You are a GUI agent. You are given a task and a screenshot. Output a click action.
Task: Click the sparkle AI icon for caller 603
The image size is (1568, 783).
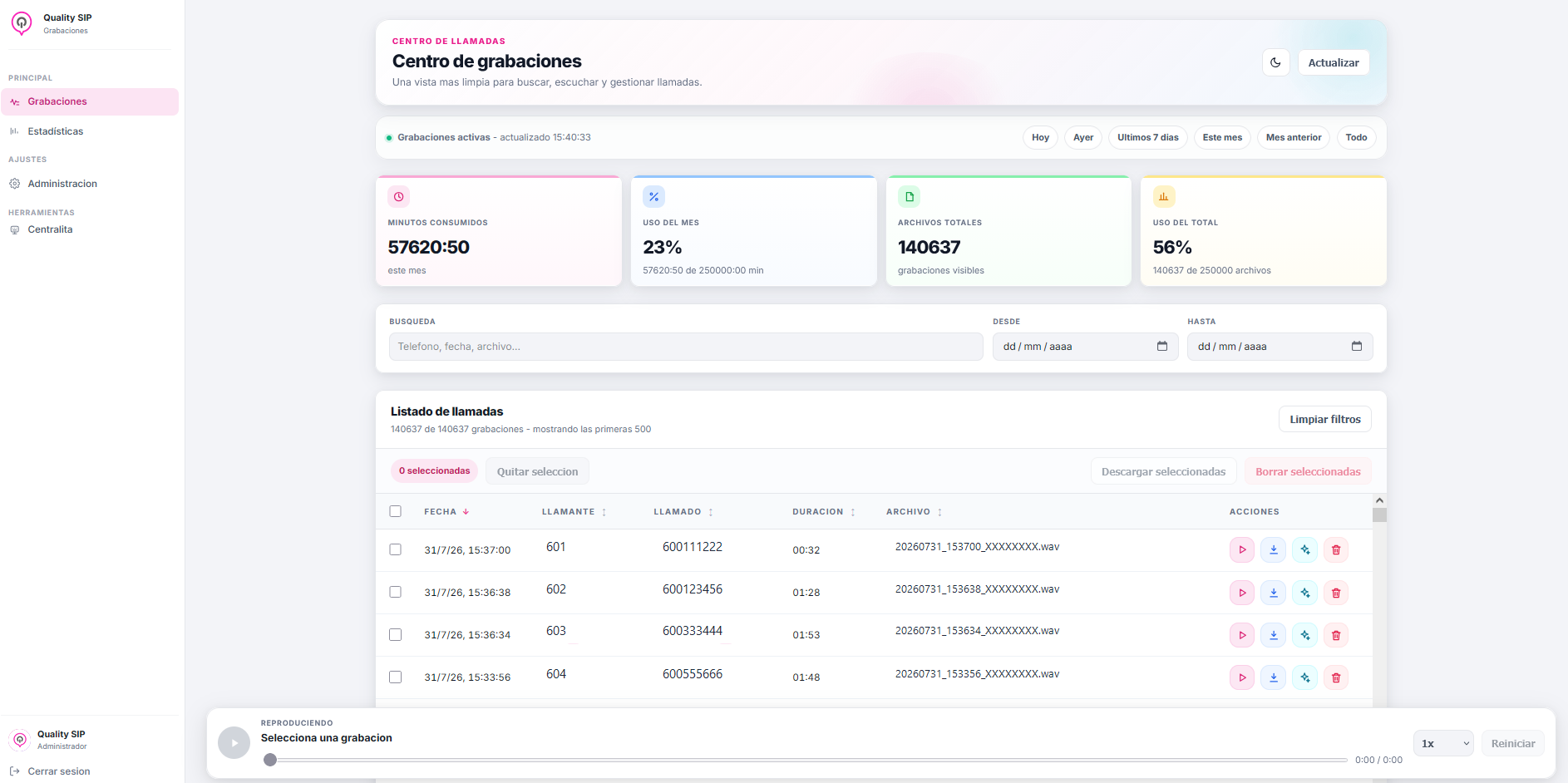coord(1304,635)
